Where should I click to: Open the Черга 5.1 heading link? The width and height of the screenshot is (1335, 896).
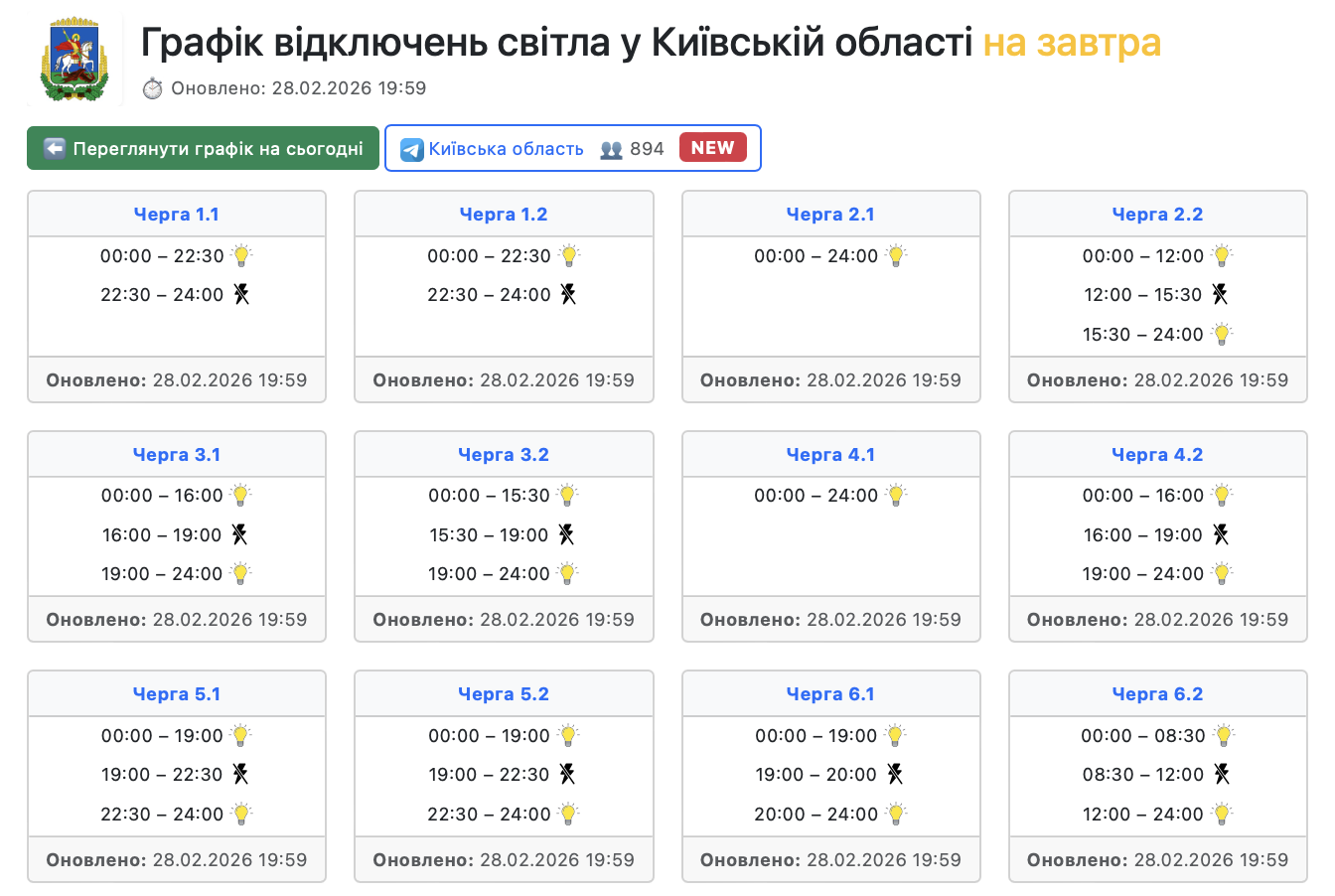pyautogui.click(x=177, y=694)
